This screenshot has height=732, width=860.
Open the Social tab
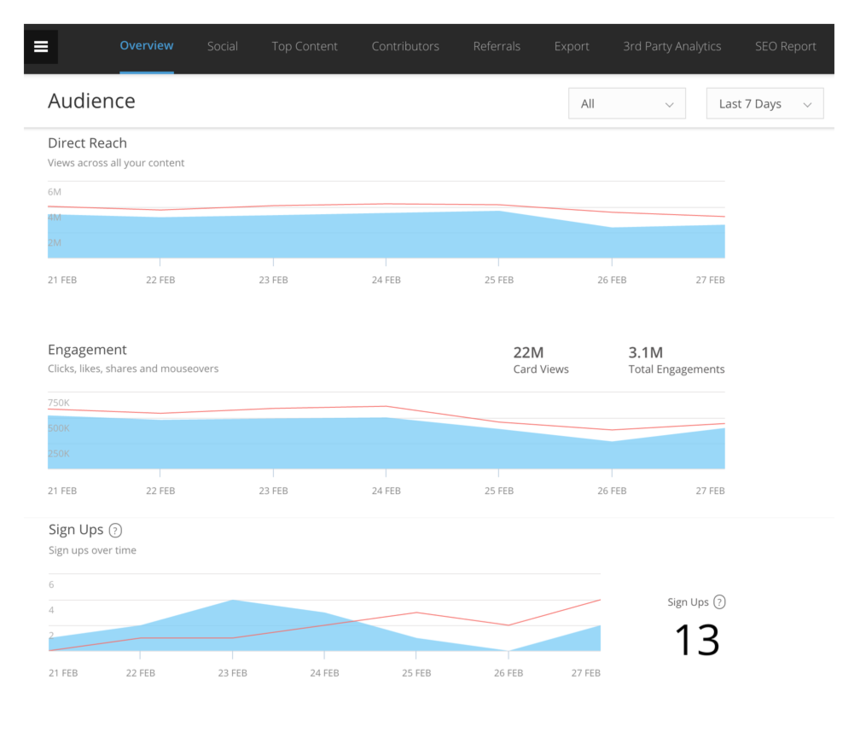point(222,47)
